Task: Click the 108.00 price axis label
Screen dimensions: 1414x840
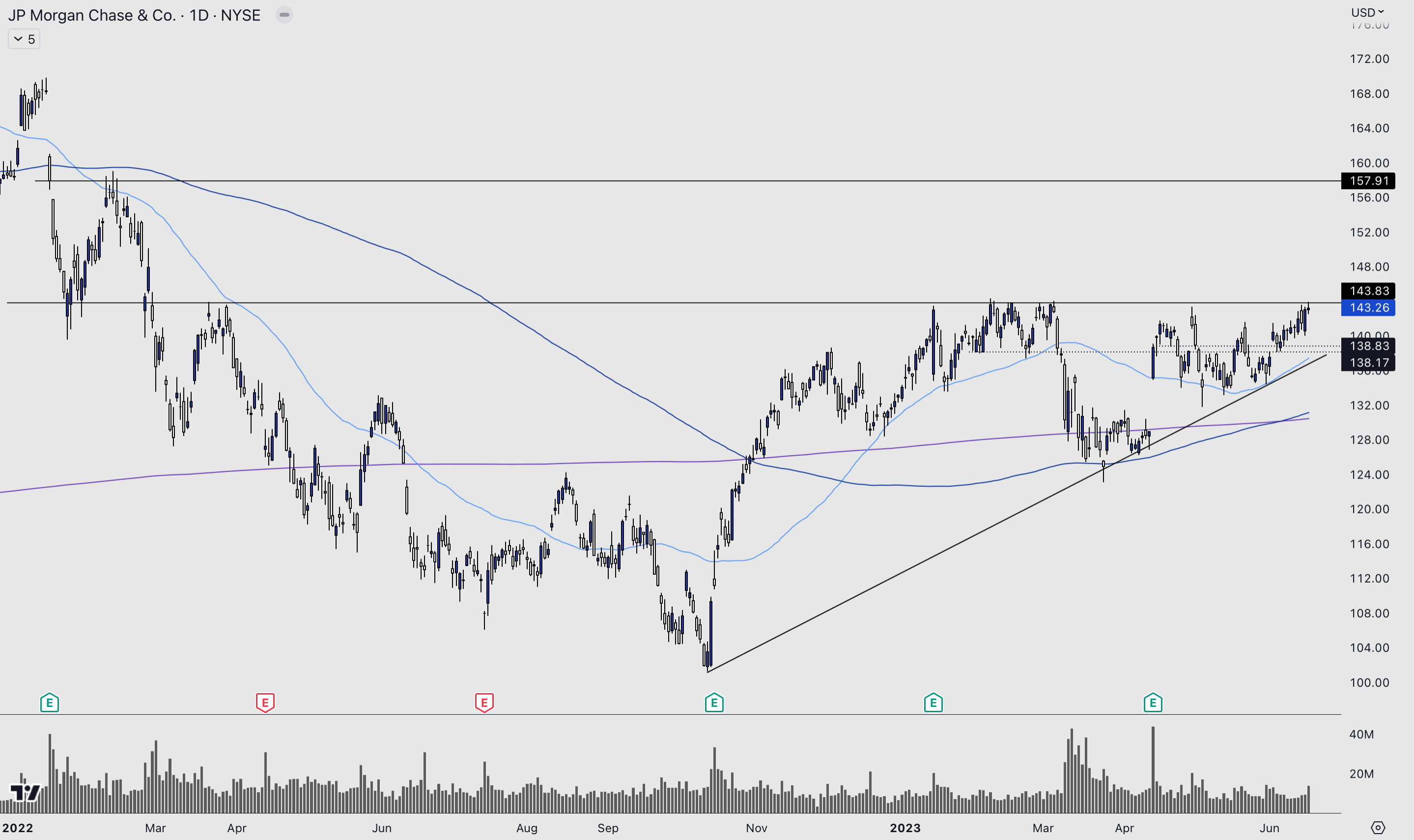Action: 1369,613
